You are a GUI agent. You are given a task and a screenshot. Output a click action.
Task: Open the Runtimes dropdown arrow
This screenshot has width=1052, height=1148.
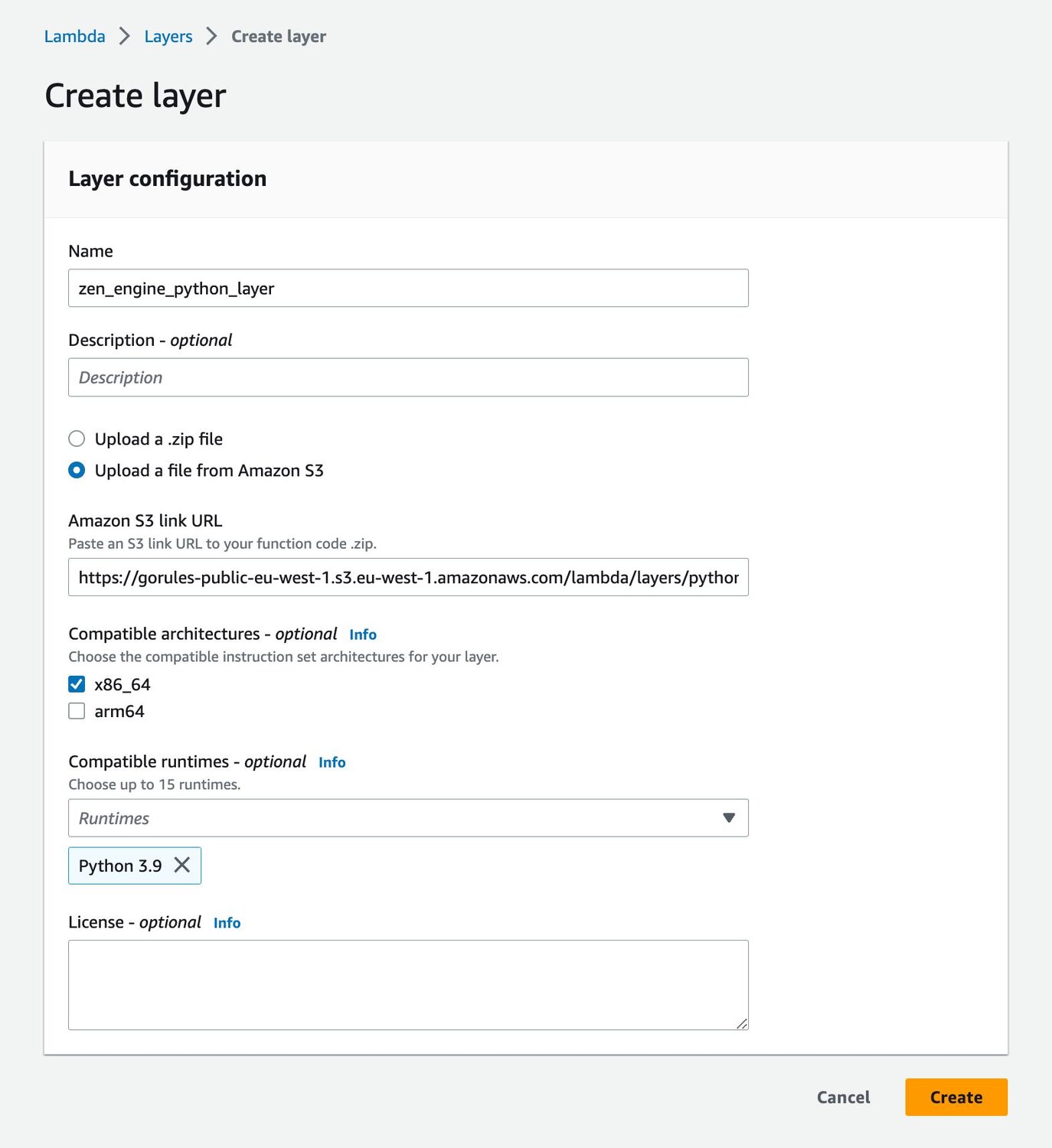tap(729, 818)
